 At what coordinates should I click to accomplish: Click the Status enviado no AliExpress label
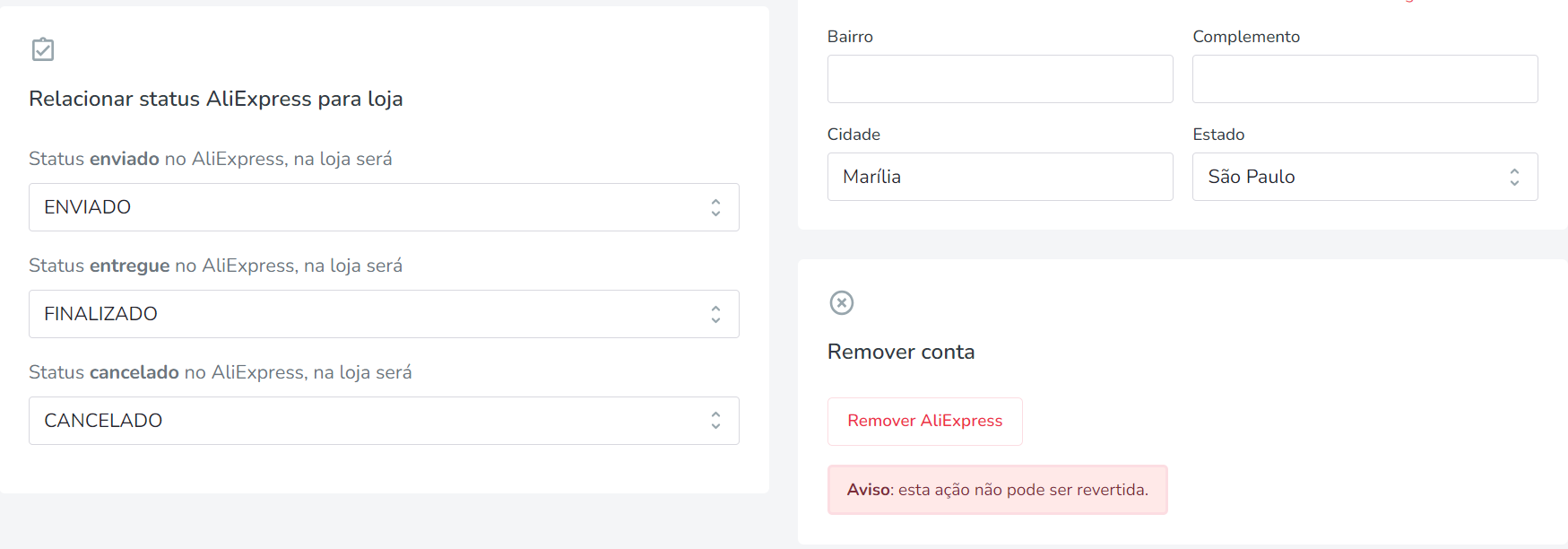tap(211, 159)
